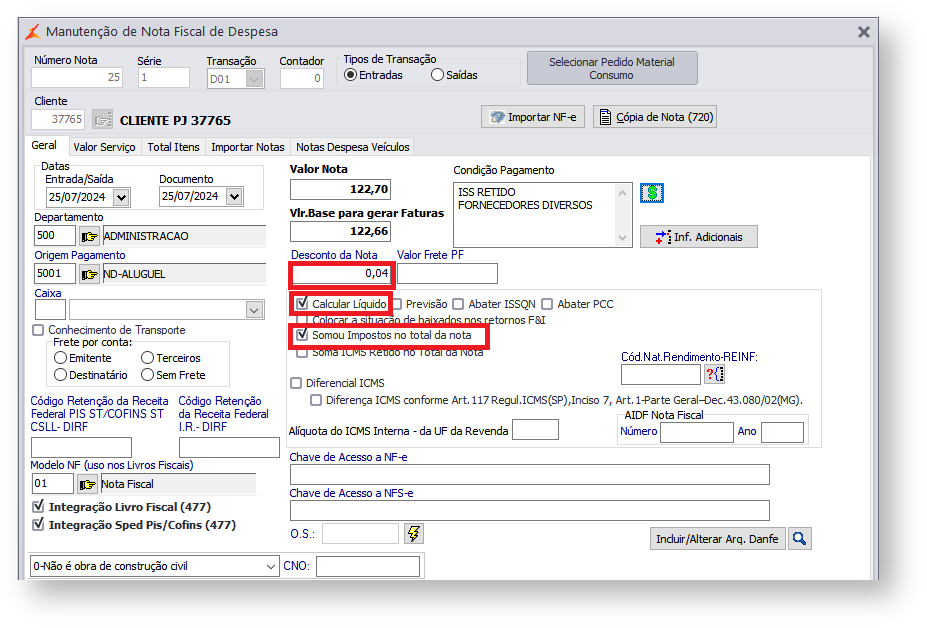Open the Entrada/Saída date dropdown
This screenshot has height=628, width=927.
(121, 197)
